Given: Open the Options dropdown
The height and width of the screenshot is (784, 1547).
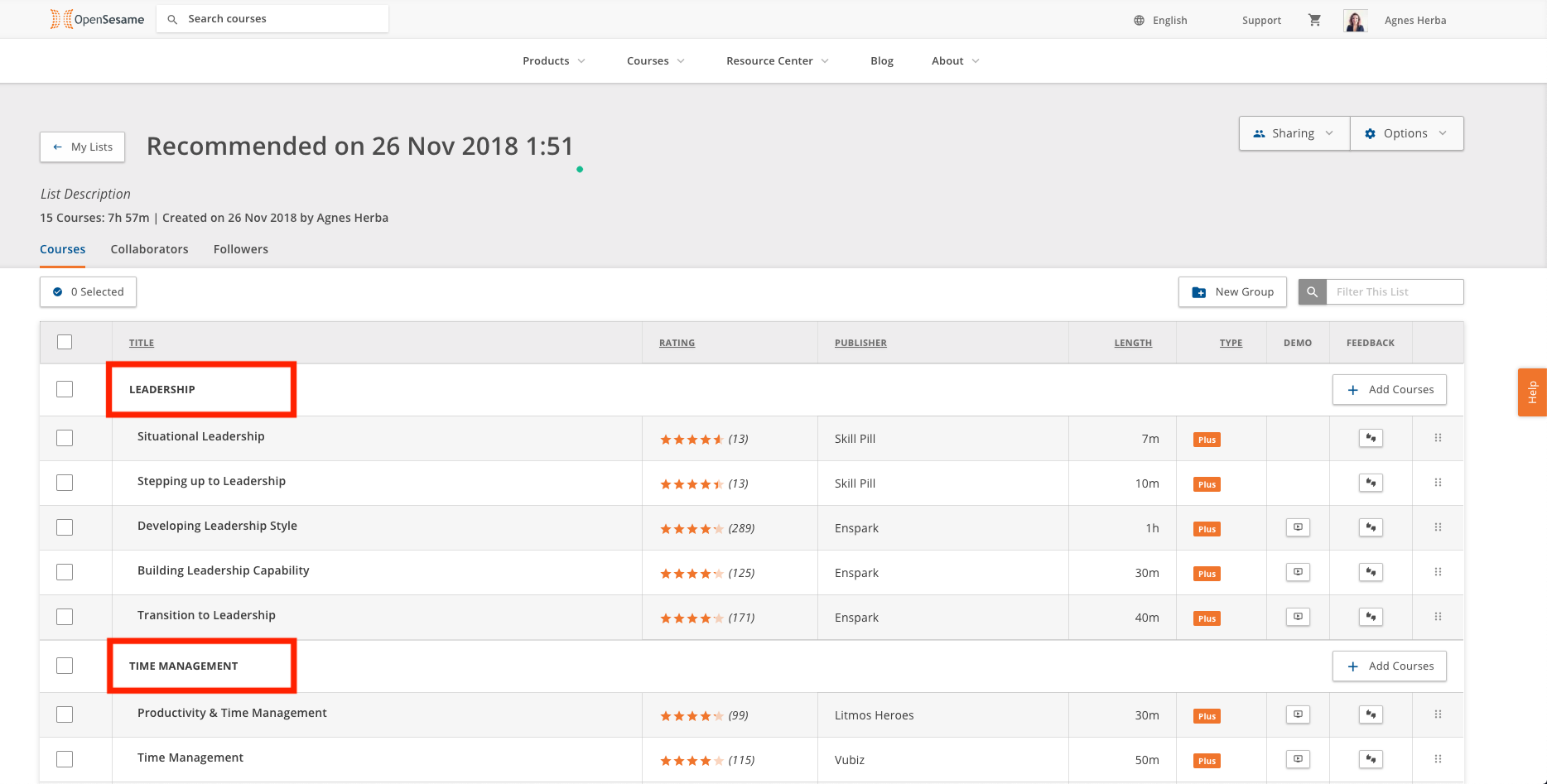Looking at the screenshot, I should pyautogui.click(x=1406, y=133).
